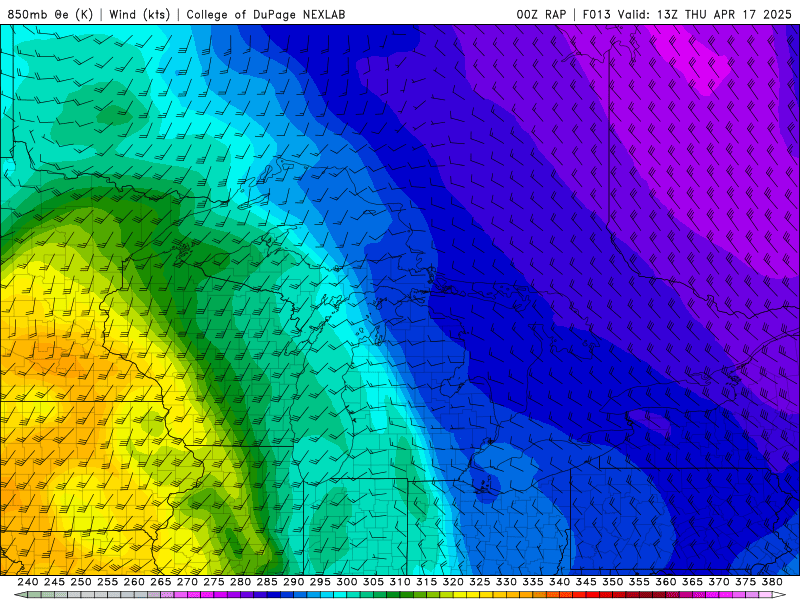Click the 345 value on the color scale

coord(586,582)
